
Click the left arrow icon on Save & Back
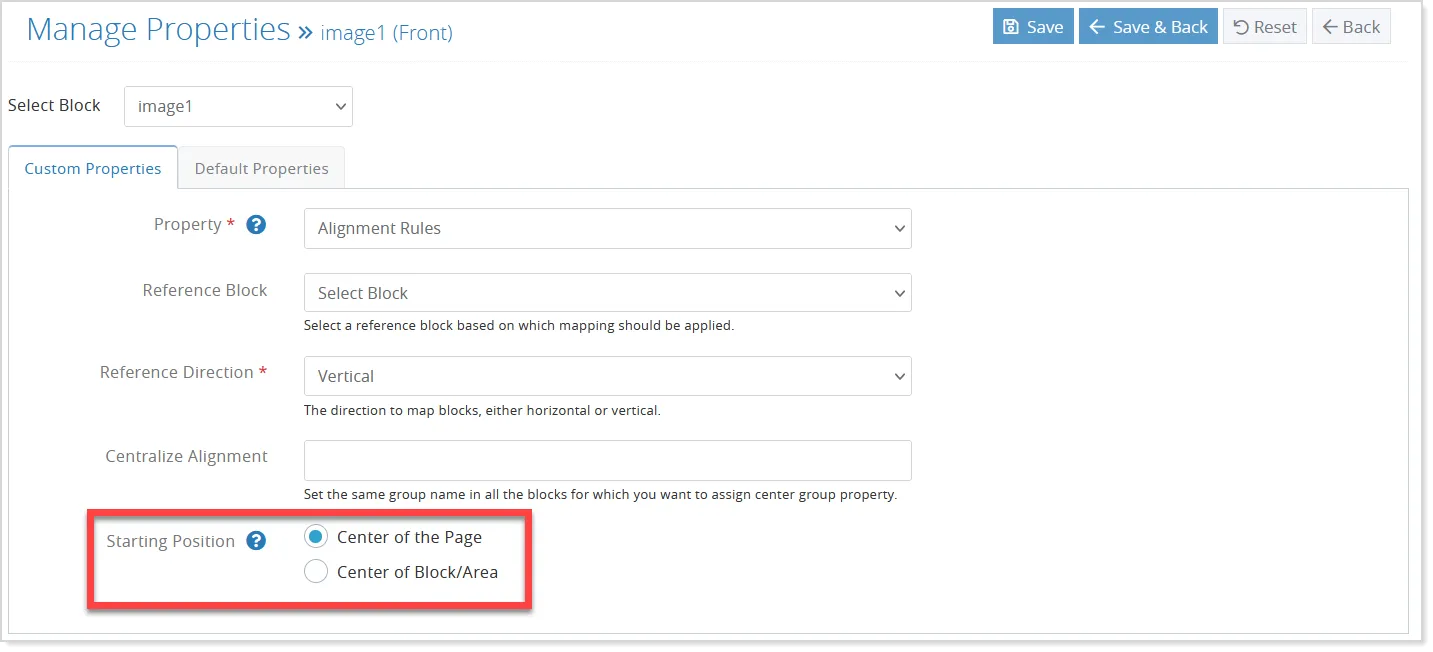pos(1097,27)
